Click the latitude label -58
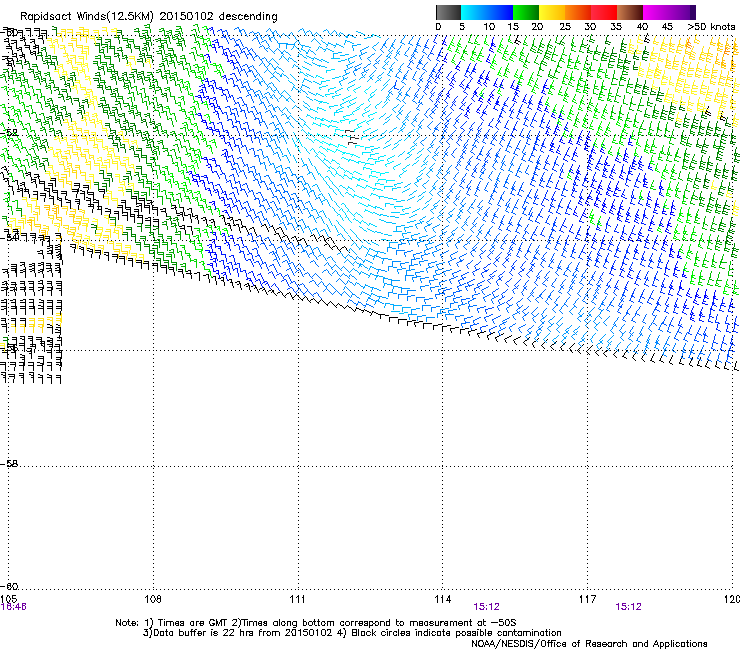 pyautogui.click(x=9, y=464)
